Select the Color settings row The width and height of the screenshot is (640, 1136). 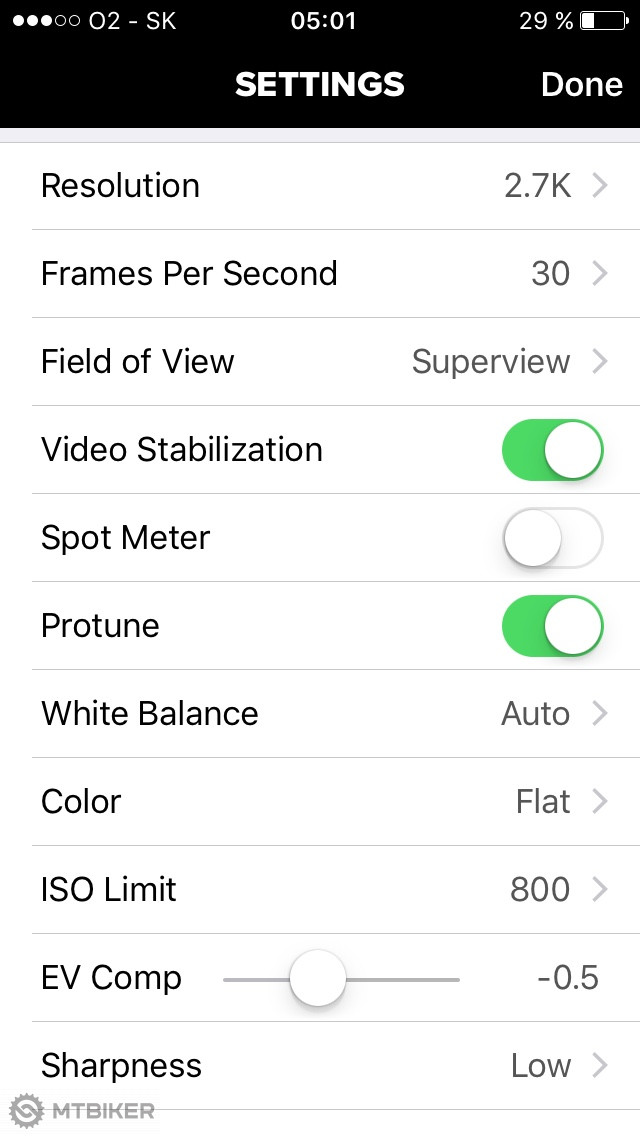click(320, 802)
